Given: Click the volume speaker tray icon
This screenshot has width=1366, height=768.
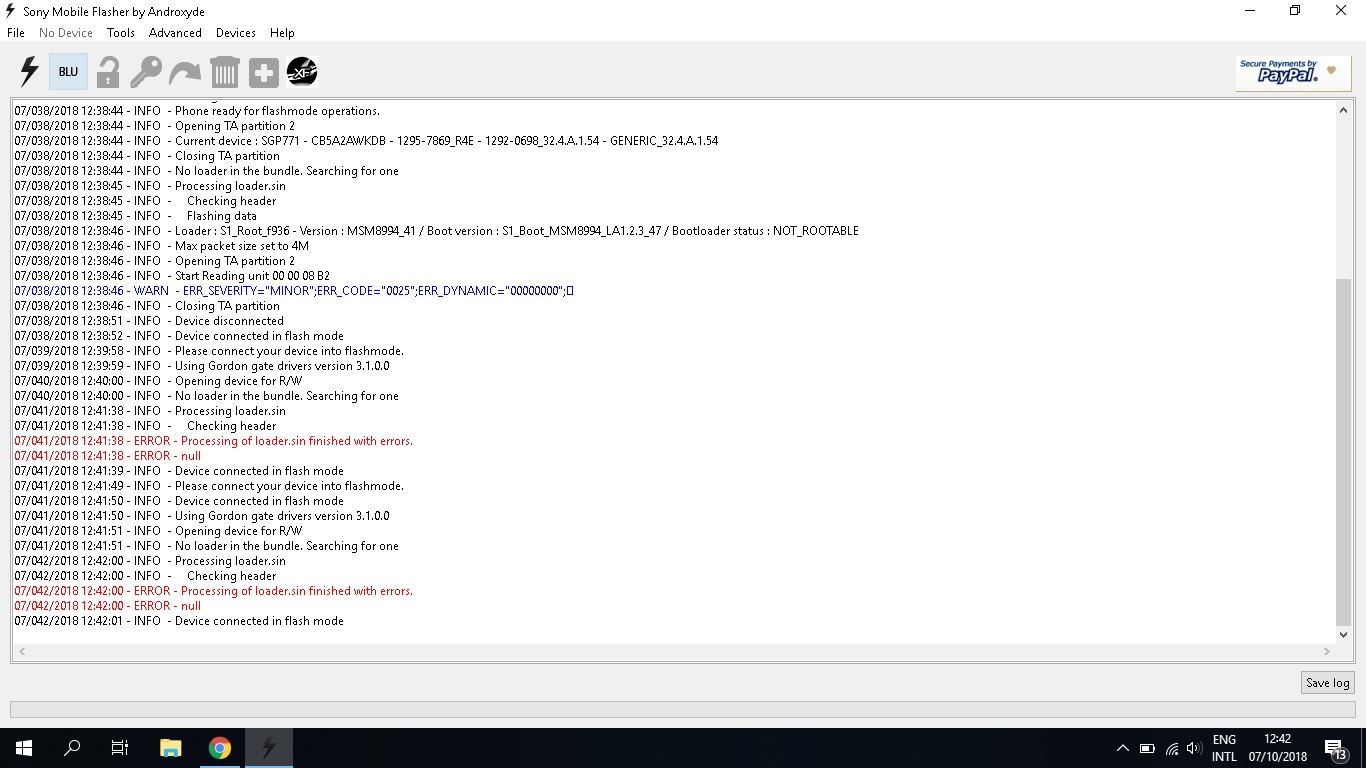Looking at the screenshot, I should (x=1194, y=748).
